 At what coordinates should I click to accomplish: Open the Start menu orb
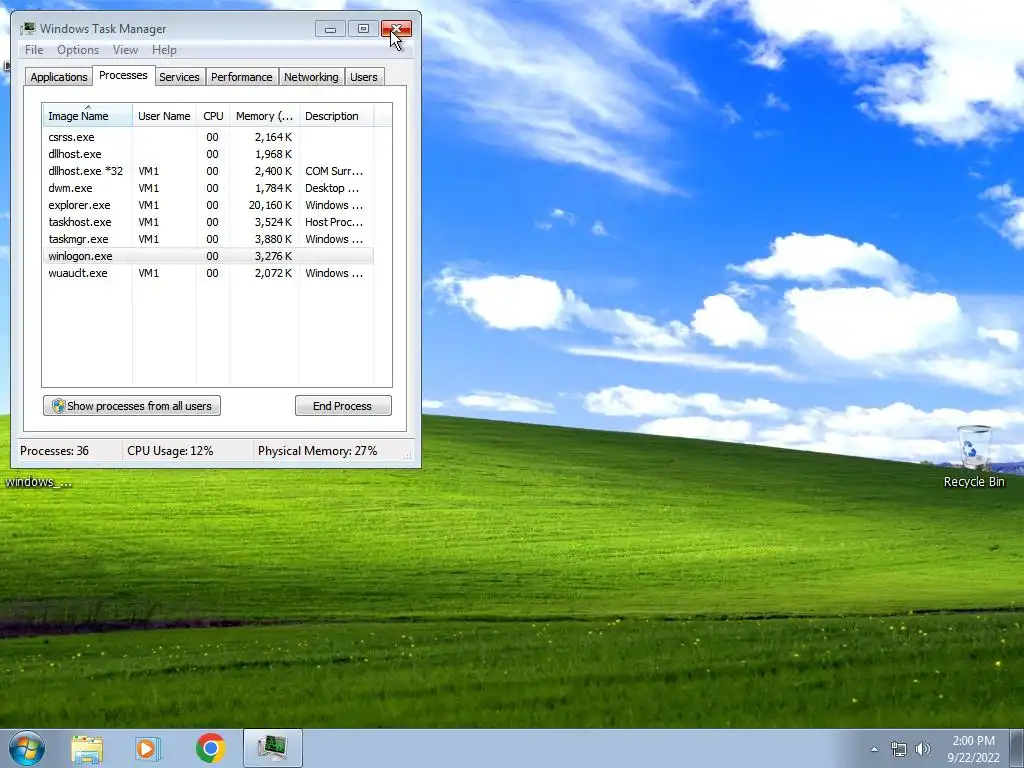(27, 748)
